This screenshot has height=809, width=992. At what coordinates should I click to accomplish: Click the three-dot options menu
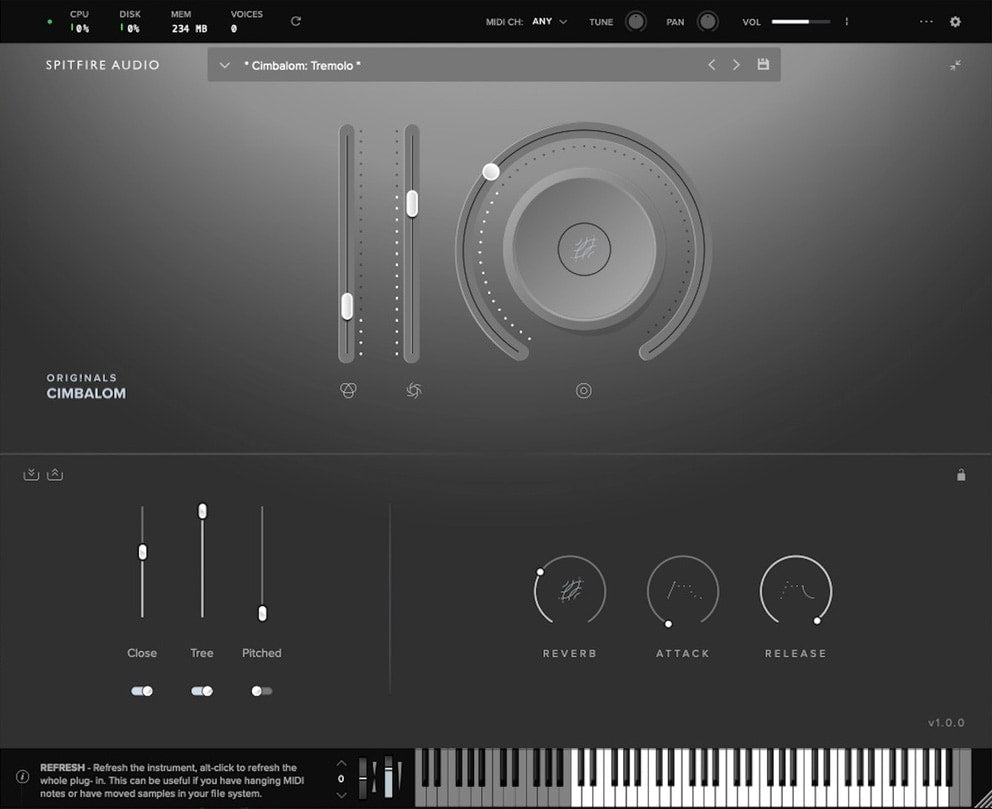coord(926,21)
